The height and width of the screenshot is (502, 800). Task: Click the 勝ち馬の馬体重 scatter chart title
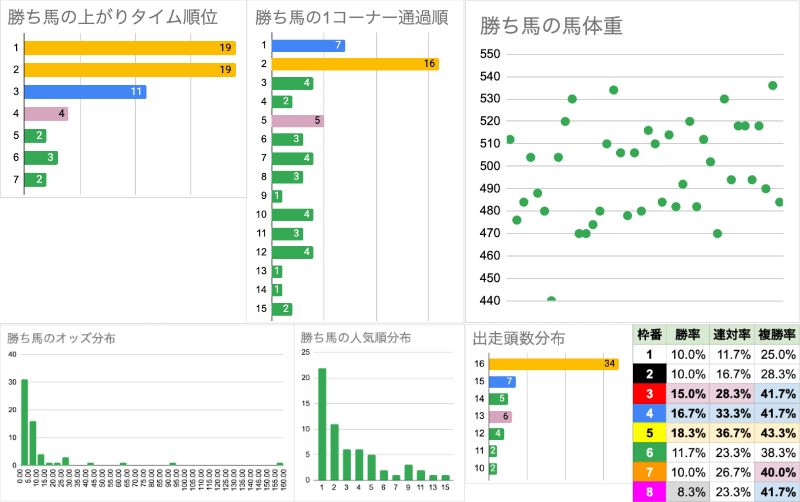tap(552, 26)
